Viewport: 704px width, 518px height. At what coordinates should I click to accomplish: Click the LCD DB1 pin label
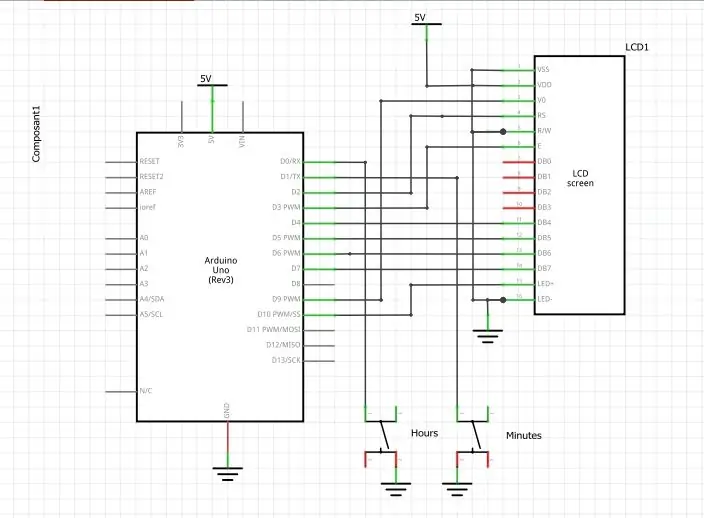[x=544, y=176]
